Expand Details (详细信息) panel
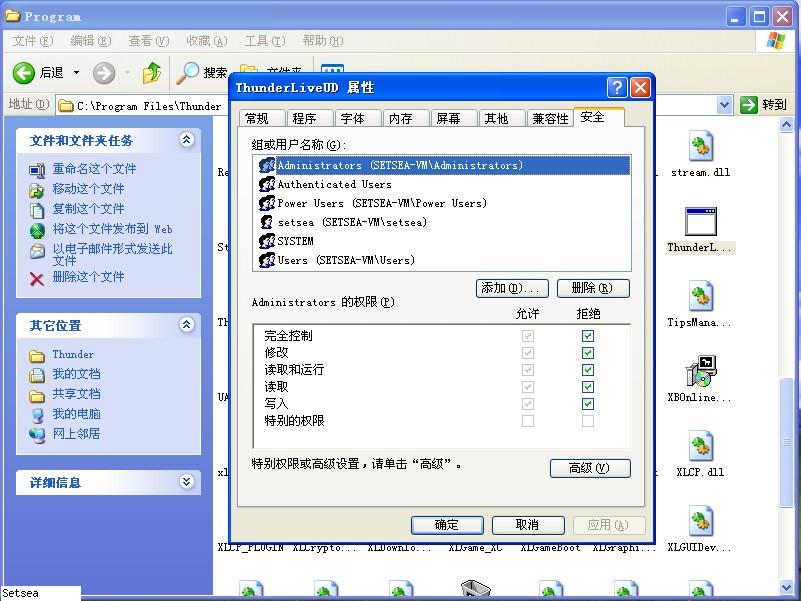 click(x=186, y=481)
